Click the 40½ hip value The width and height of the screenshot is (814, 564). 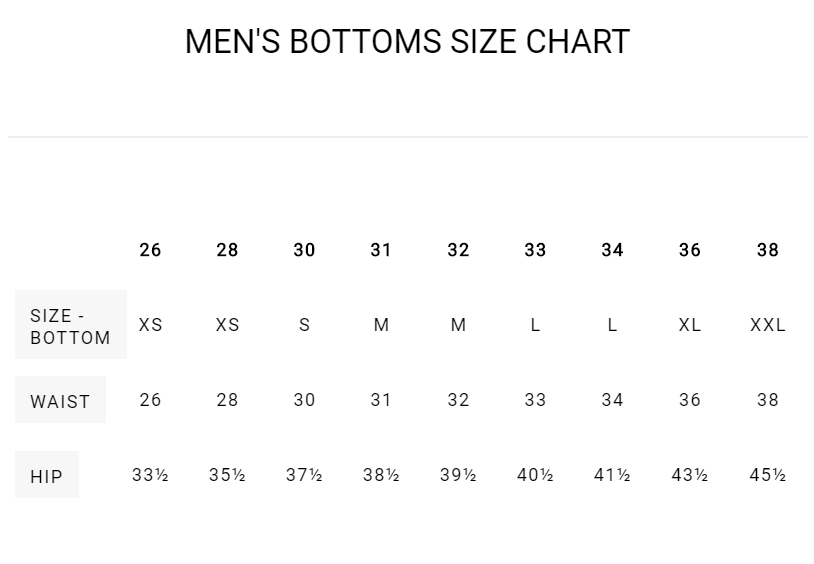coord(535,475)
